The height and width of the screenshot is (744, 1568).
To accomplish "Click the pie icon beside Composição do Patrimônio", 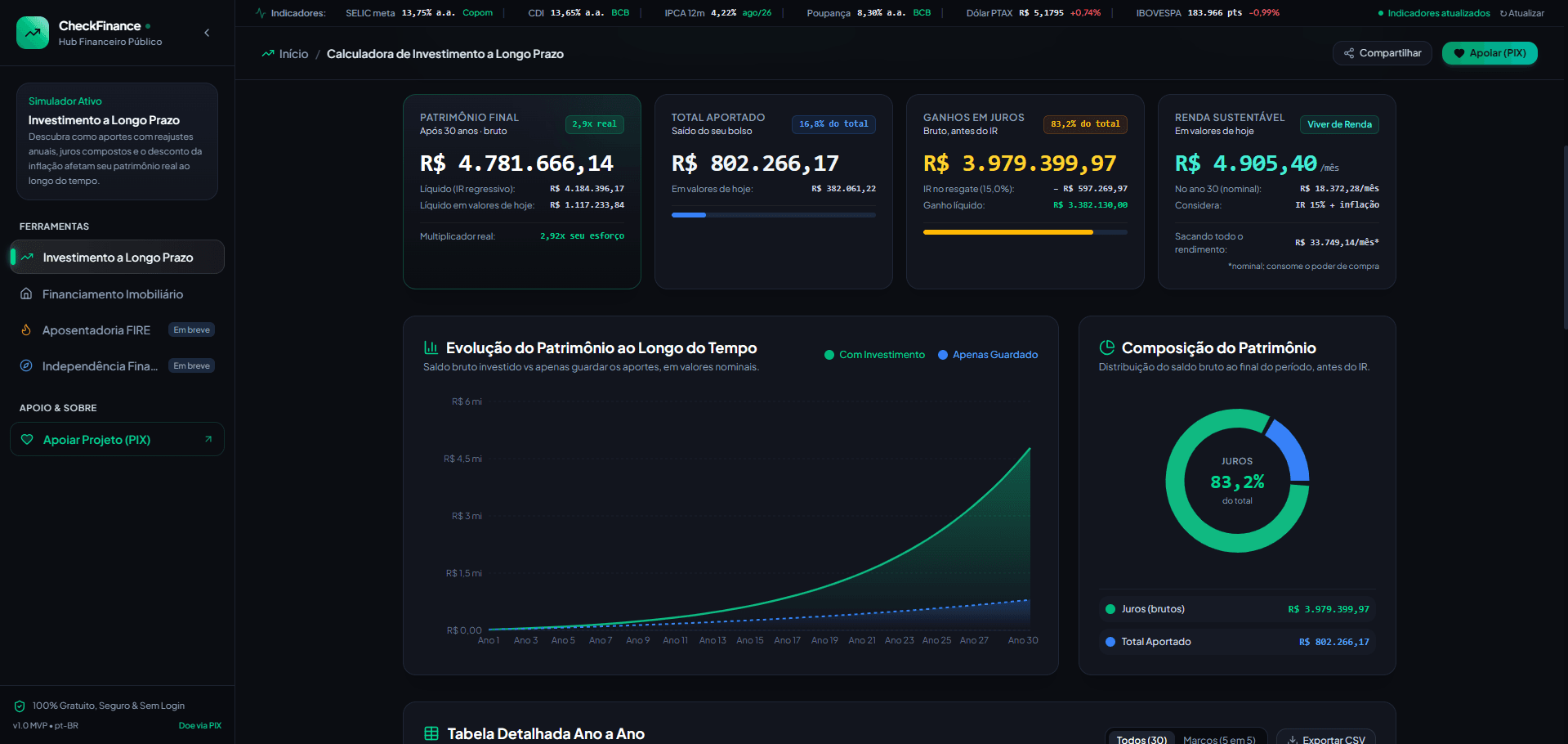I will click(x=1107, y=347).
